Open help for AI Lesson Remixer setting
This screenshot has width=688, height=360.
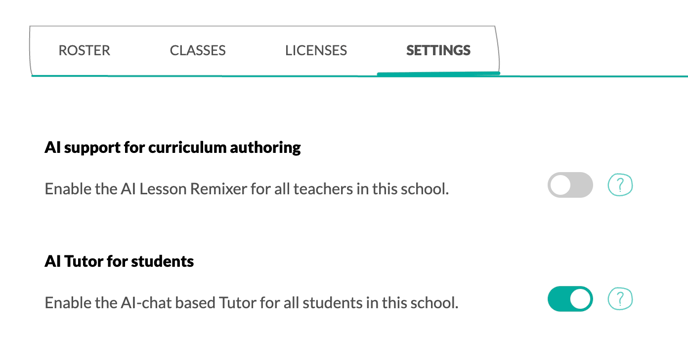tap(620, 185)
